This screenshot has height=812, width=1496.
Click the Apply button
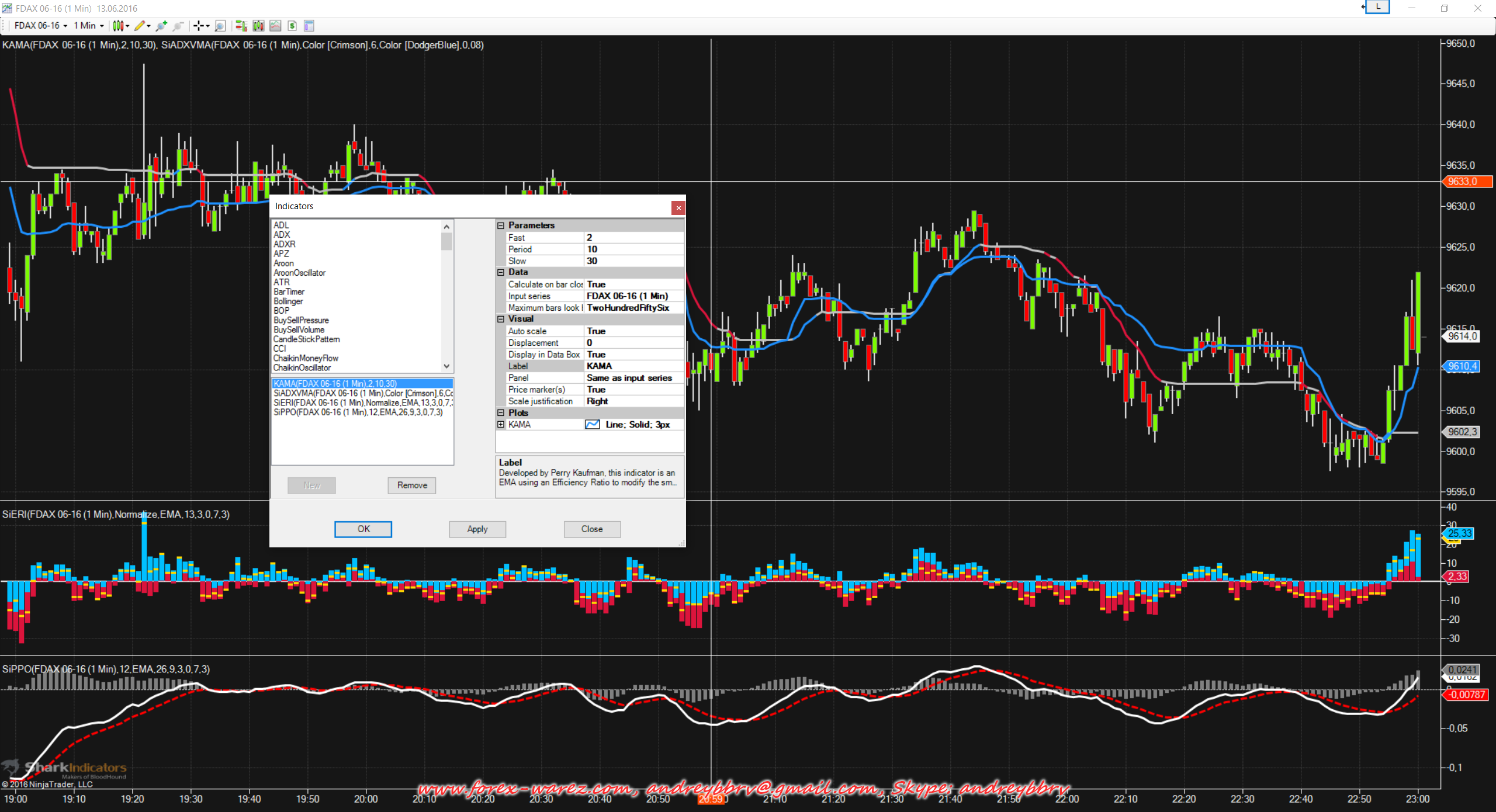click(477, 529)
